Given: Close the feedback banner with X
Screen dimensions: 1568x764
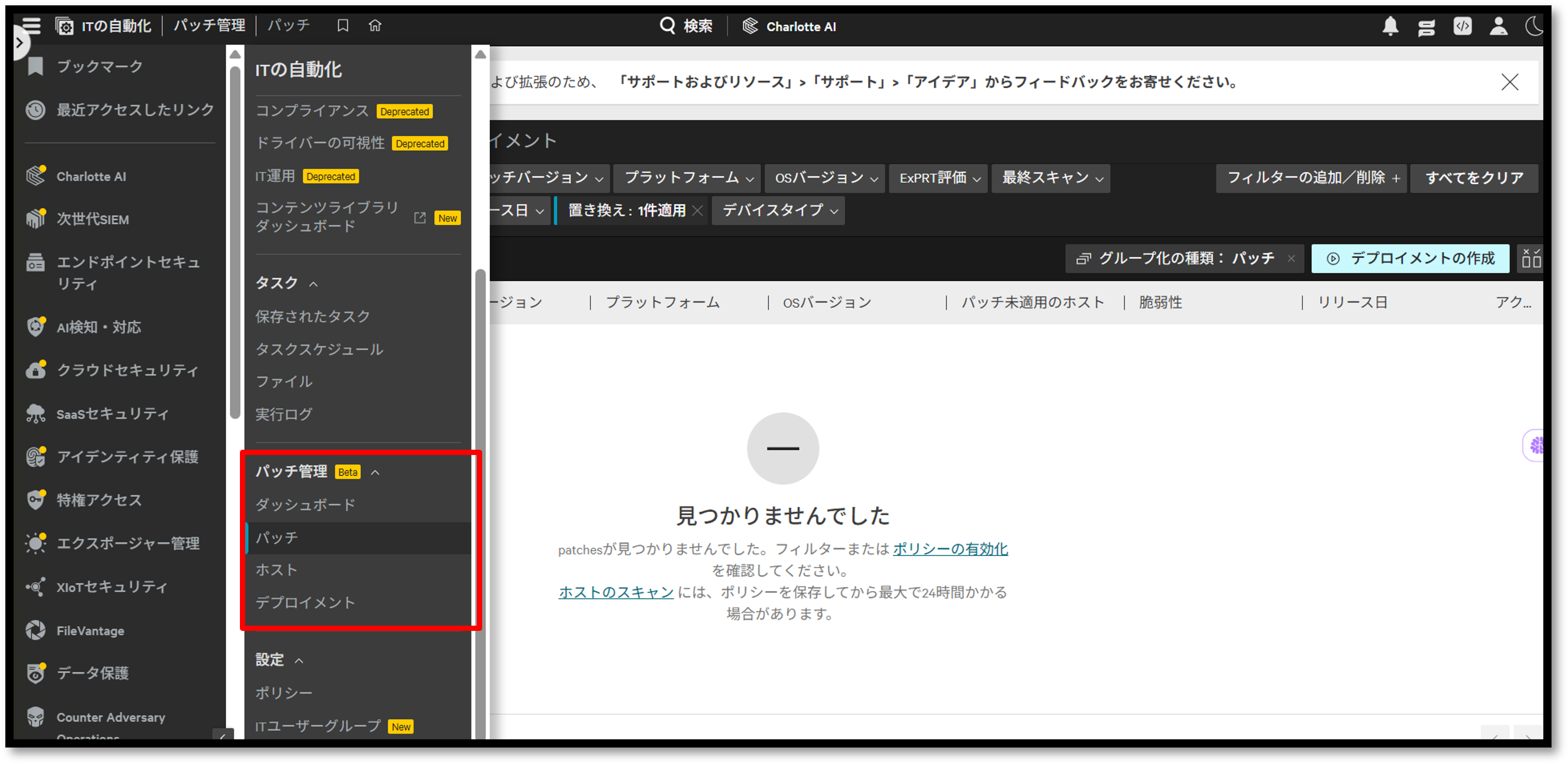Looking at the screenshot, I should click(1509, 82).
